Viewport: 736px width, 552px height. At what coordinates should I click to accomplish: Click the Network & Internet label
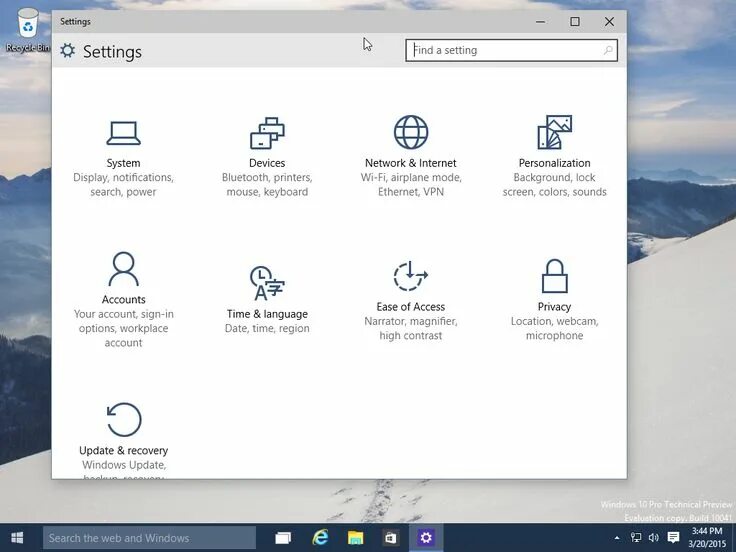click(411, 163)
